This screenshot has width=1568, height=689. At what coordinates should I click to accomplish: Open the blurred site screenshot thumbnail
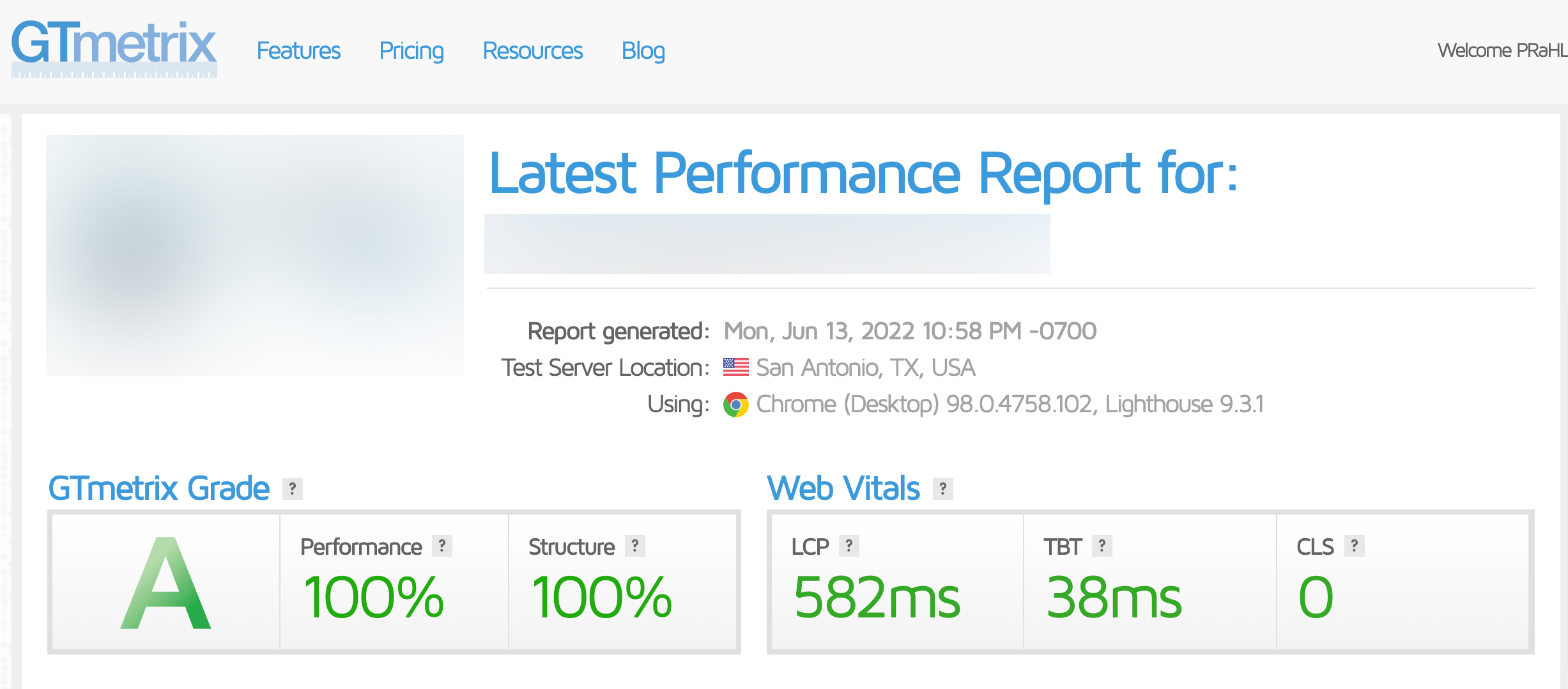(x=255, y=255)
